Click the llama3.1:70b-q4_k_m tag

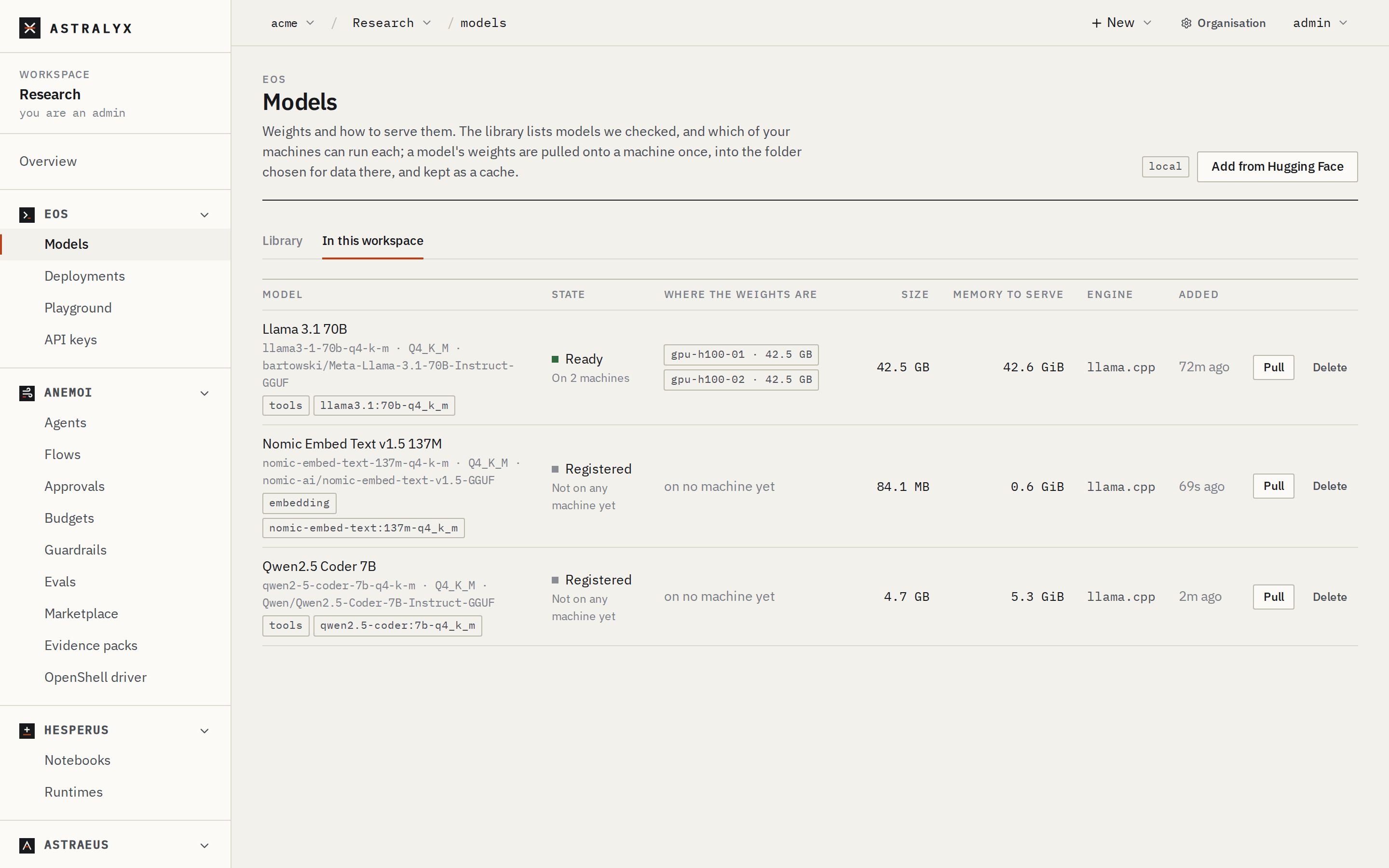tap(384, 406)
